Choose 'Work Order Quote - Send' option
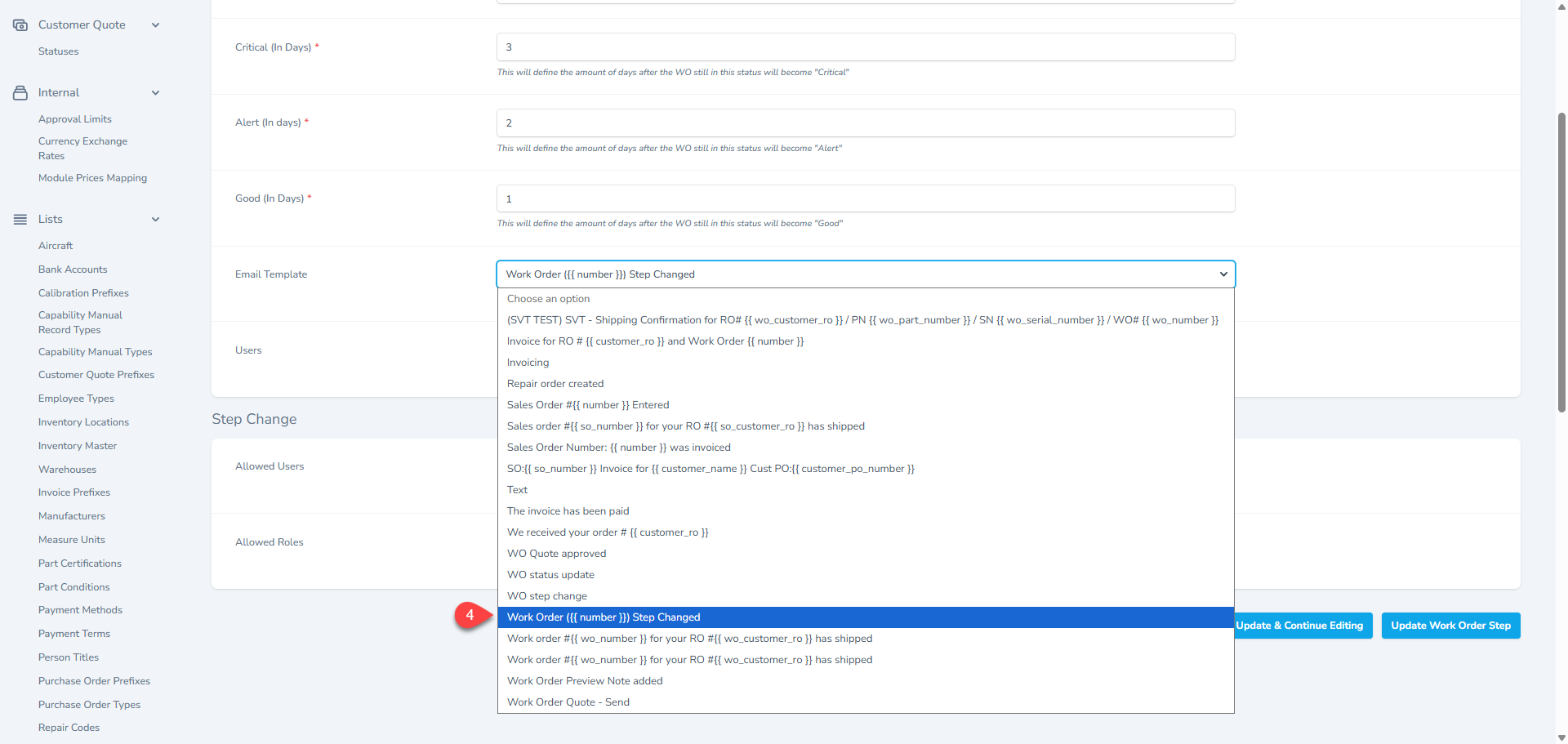This screenshot has height=744, width=1568. (x=568, y=702)
